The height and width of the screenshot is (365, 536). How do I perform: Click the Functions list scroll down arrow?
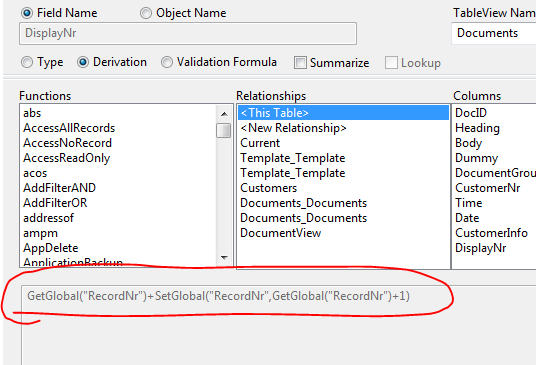224,257
